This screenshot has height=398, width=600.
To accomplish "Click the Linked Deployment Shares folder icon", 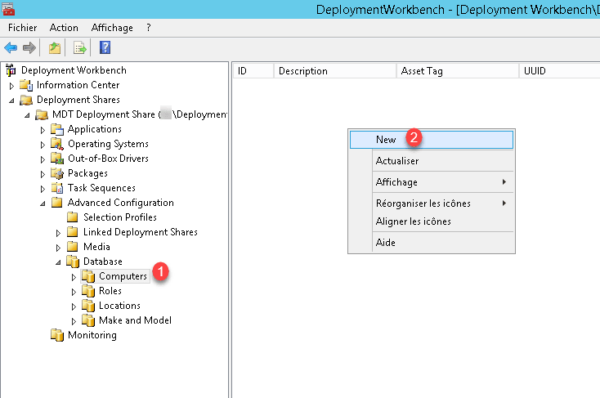I will tap(73, 232).
